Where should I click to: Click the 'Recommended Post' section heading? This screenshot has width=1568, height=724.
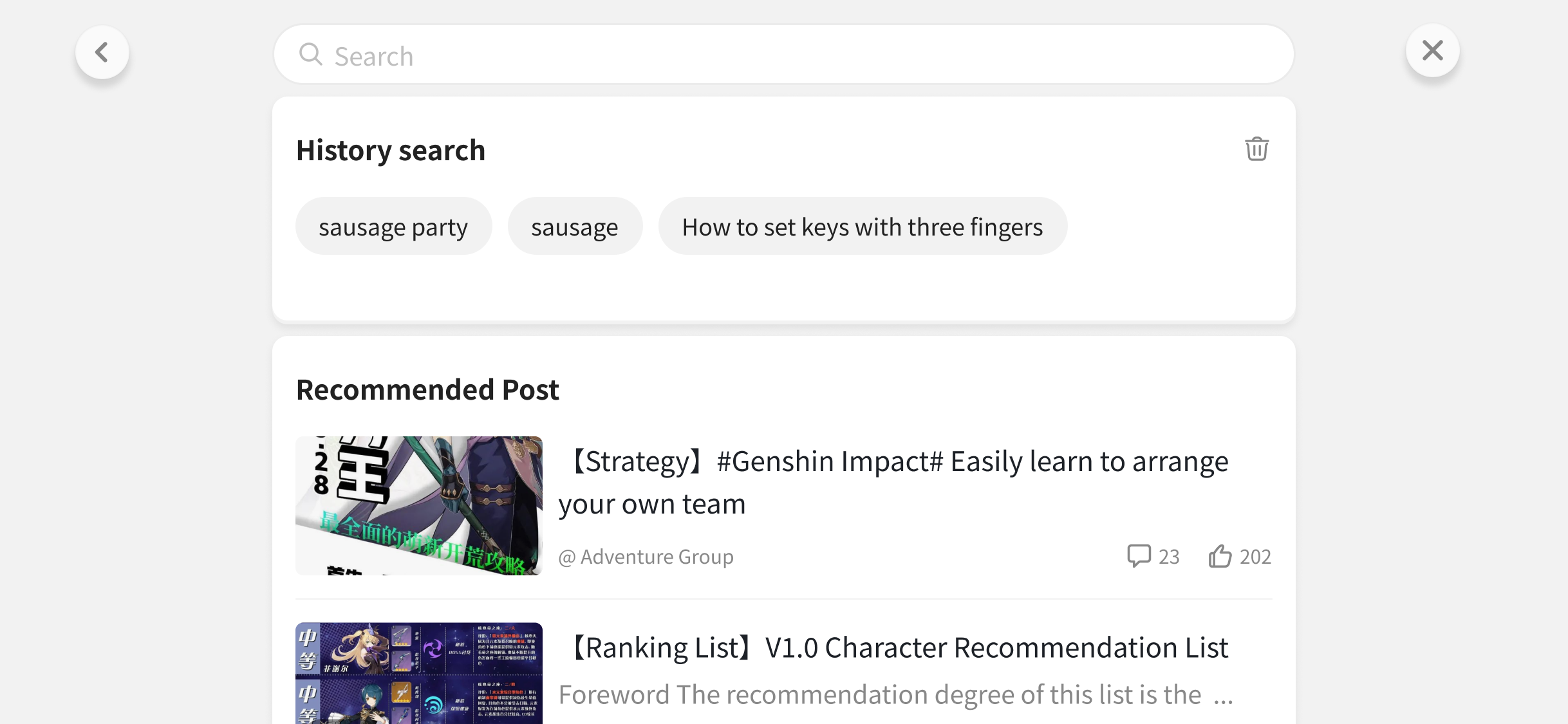pos(427,390)
